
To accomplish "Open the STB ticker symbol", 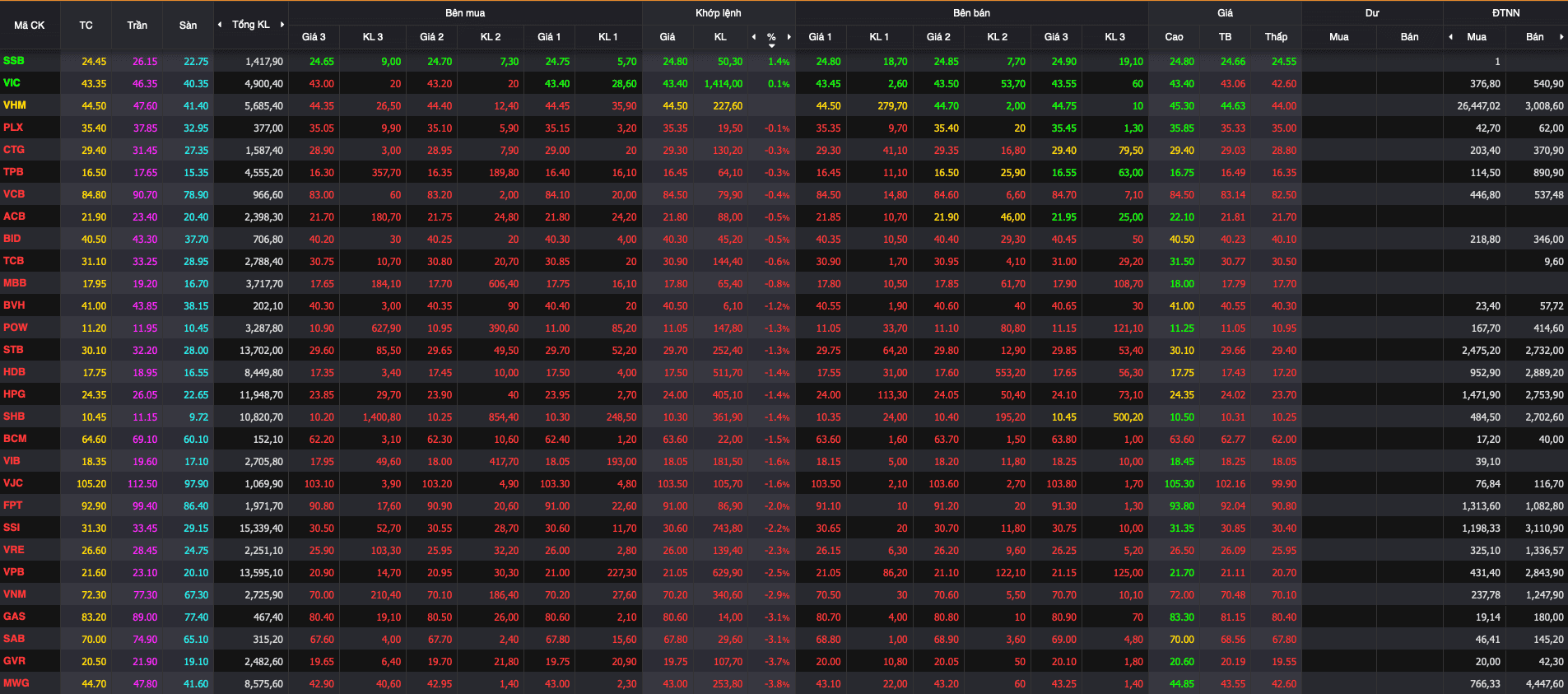I will click(13, 350).
